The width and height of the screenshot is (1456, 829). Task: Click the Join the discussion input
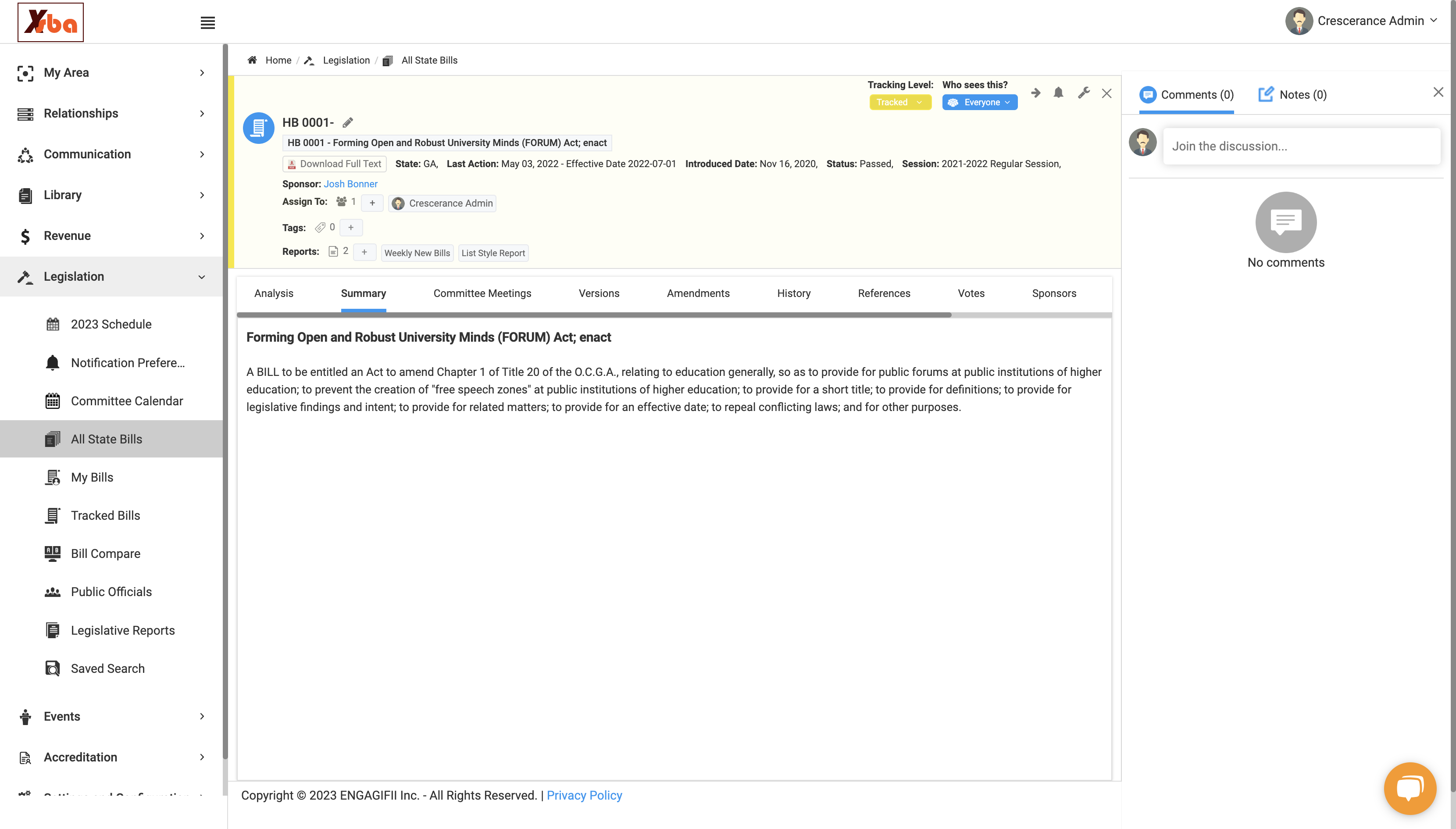tap(1301, 147)
